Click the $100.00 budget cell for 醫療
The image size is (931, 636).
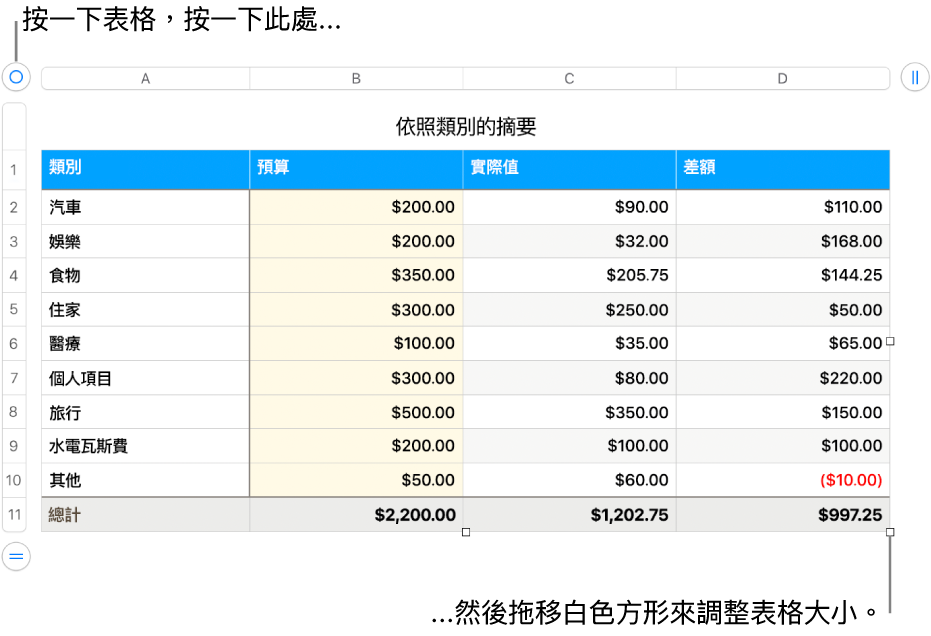(x=356, y=343)
